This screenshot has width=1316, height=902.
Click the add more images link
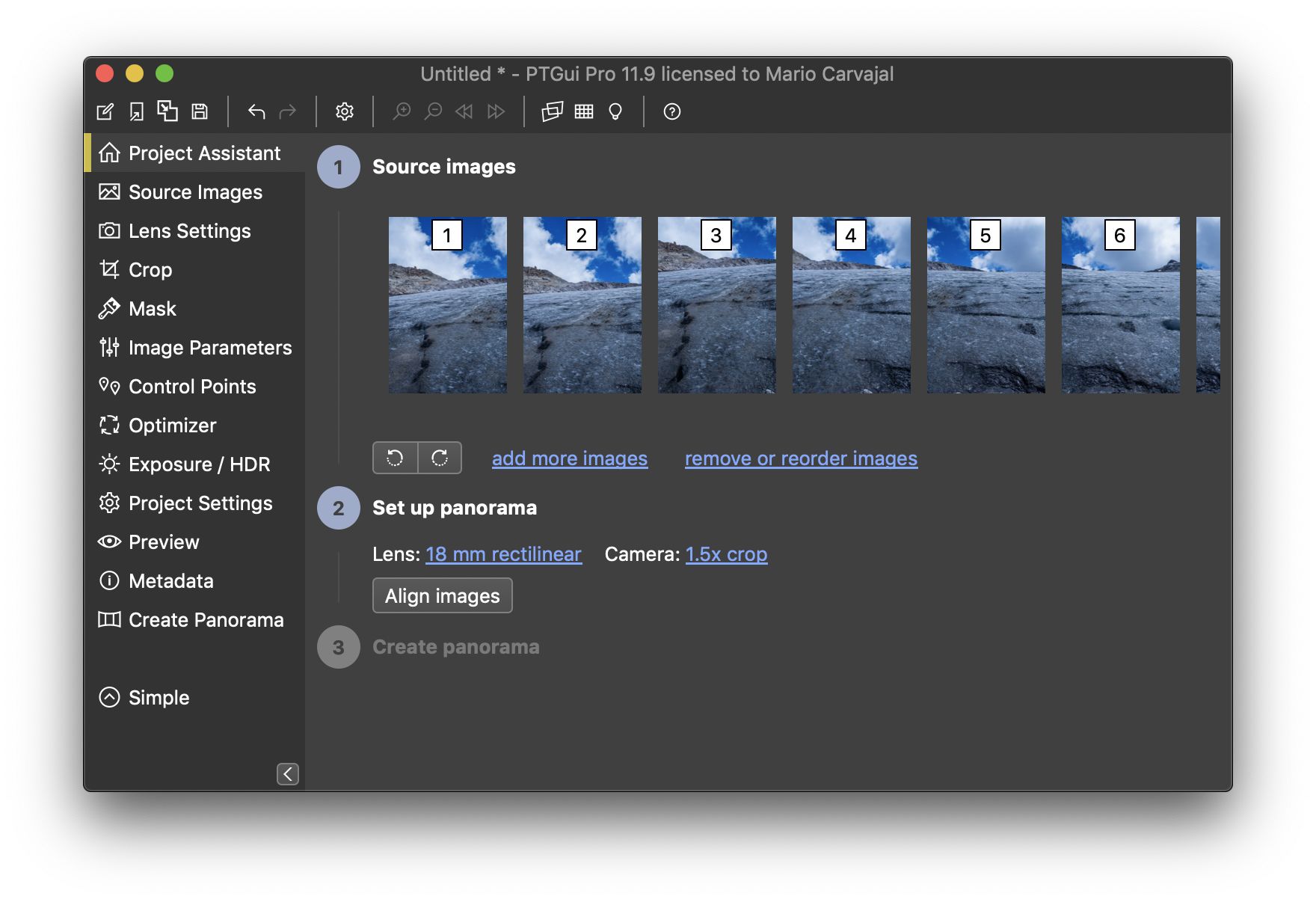click(x=570, y=458)
